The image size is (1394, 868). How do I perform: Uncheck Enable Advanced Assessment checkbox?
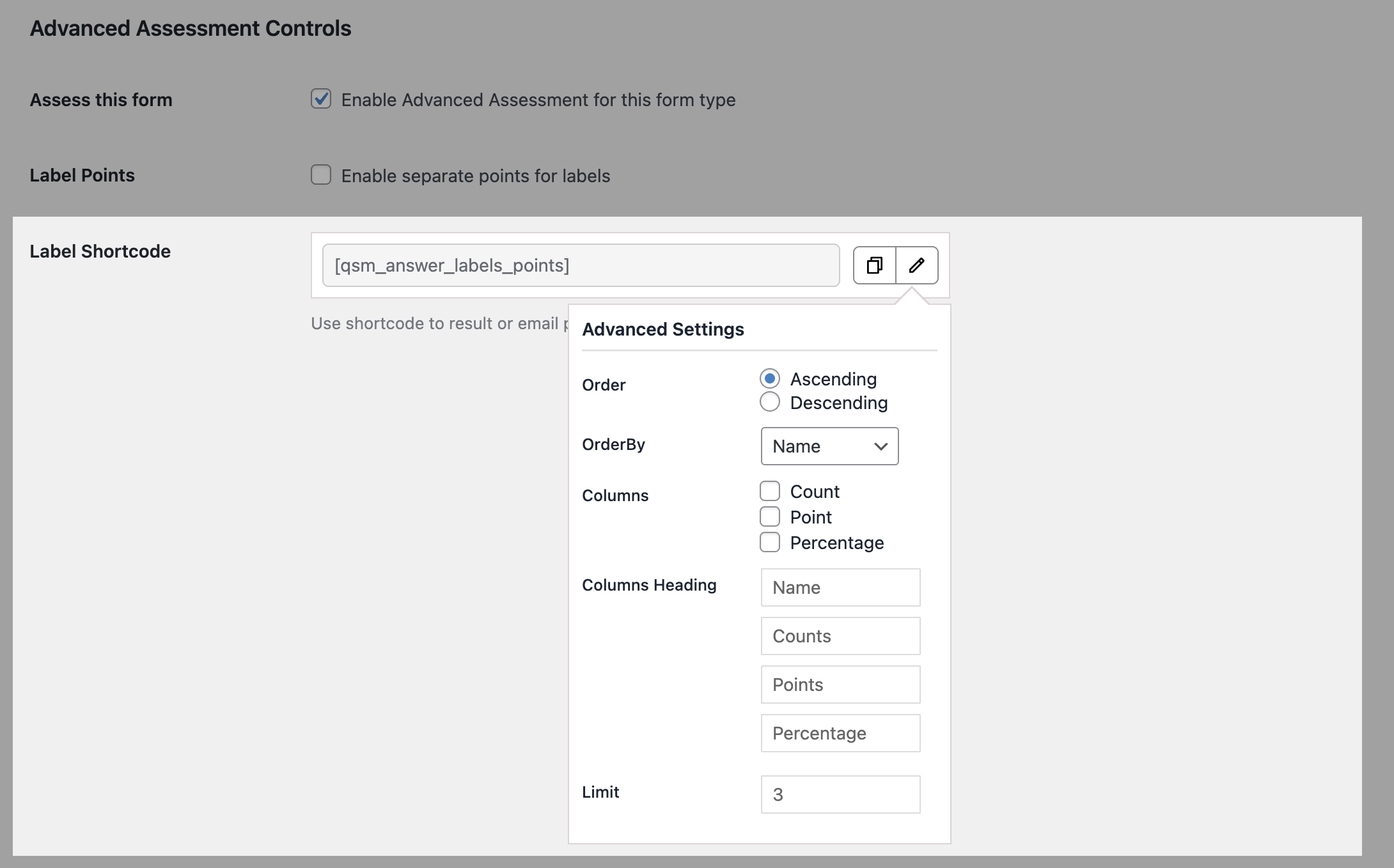click(x=321, y=99)
